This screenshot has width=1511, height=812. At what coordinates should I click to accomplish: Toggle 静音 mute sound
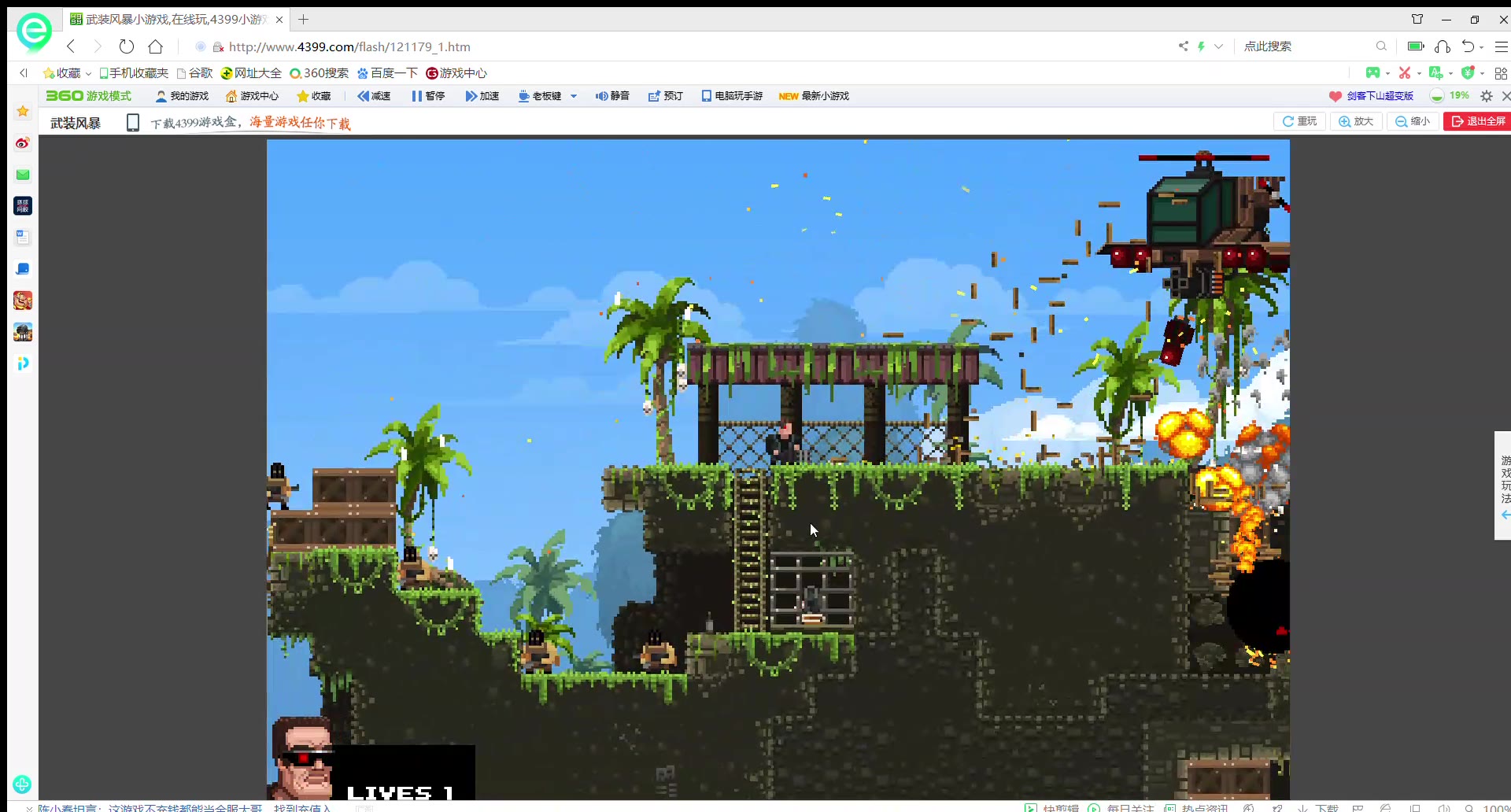(x=612, y=96)
